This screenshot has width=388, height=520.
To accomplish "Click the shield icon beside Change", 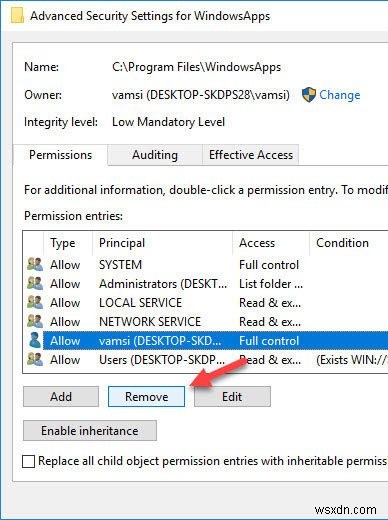I will coord(309,95).
